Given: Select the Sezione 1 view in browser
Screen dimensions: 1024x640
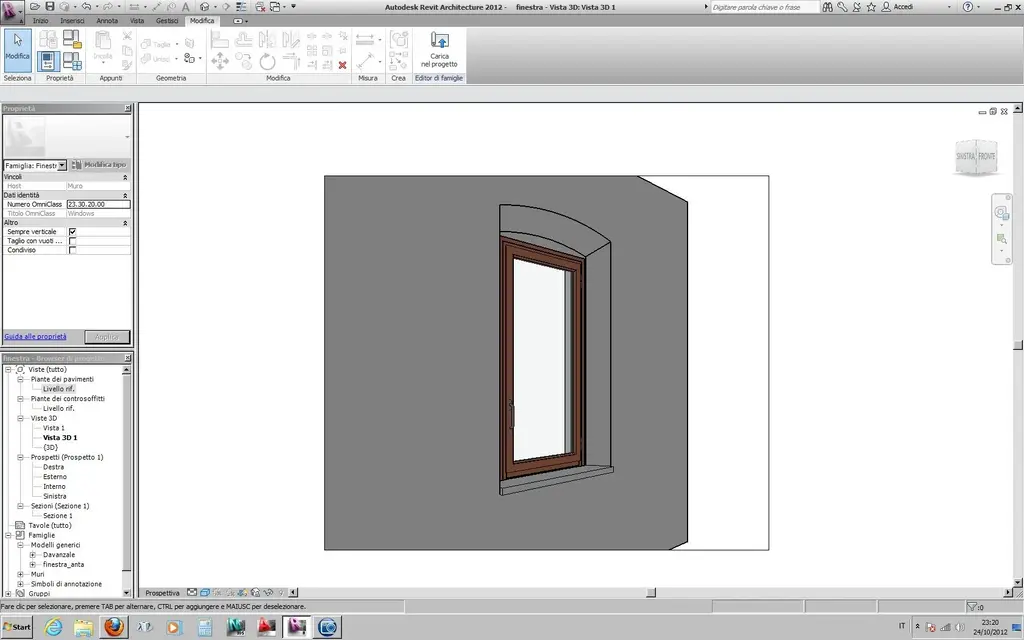Looking at the screenshot, I should tap(58, 516).
